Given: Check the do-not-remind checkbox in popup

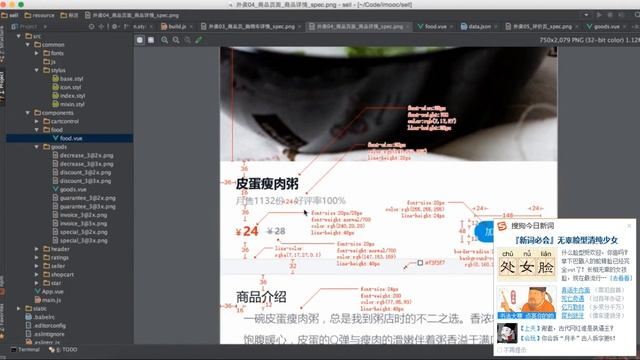Looking at the screenshot, I should pos(500,350).
